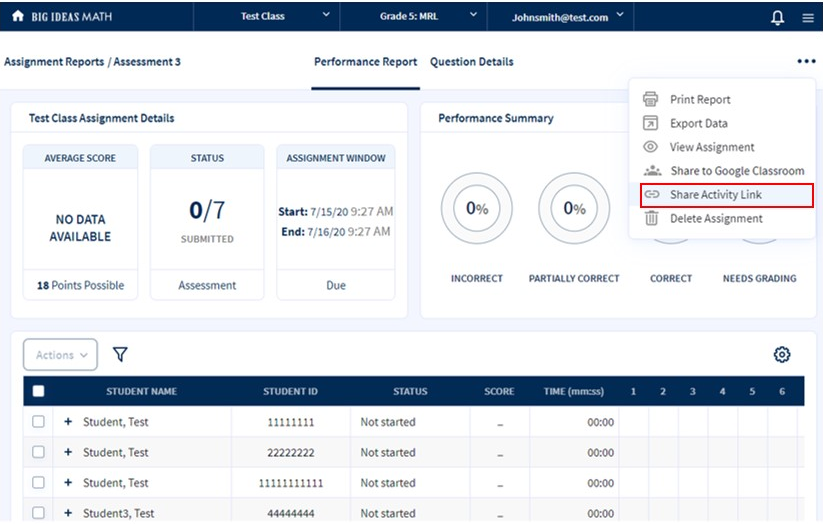Click the INCORRECT 0% progress ring
823x524 pixels.
tap(477, 208)
